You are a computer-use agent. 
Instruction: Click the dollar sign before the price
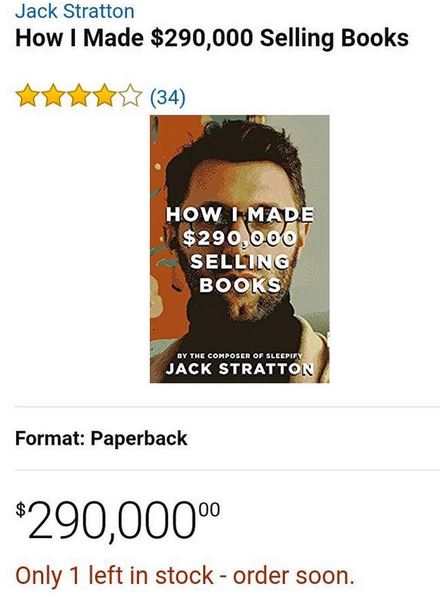[x=21, y=510]
